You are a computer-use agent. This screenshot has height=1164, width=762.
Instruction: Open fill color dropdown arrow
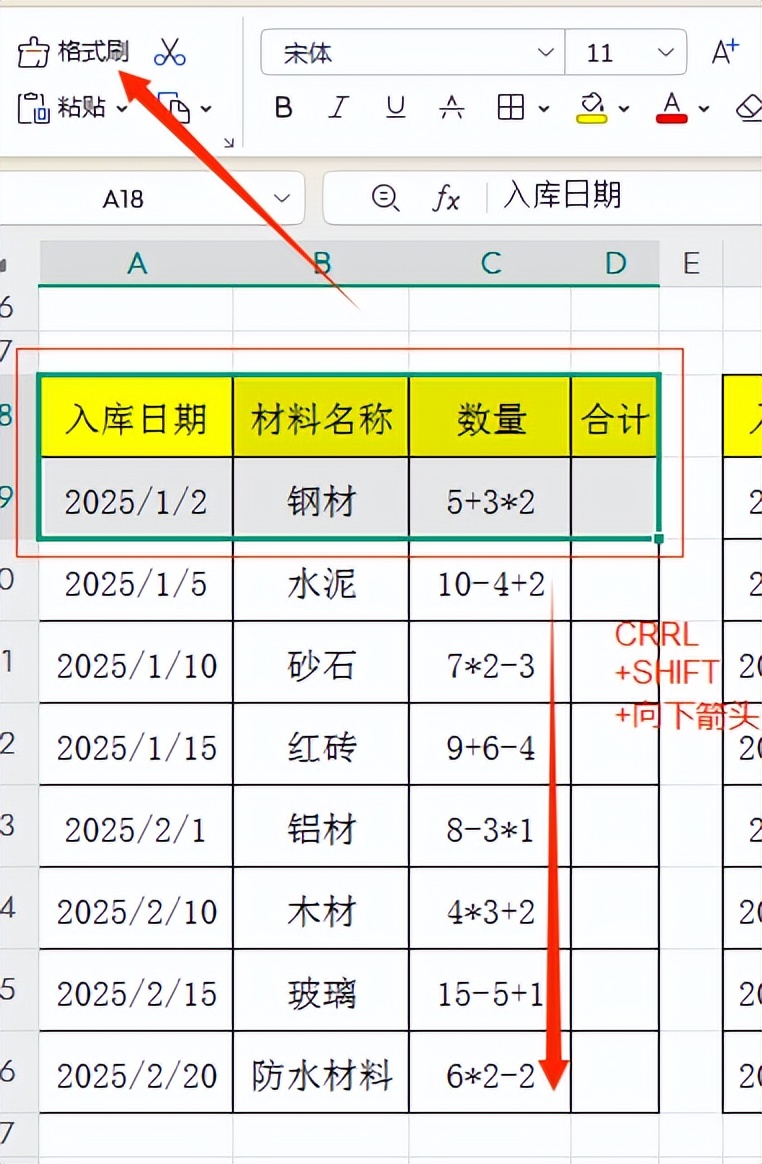tap(624, 108)
